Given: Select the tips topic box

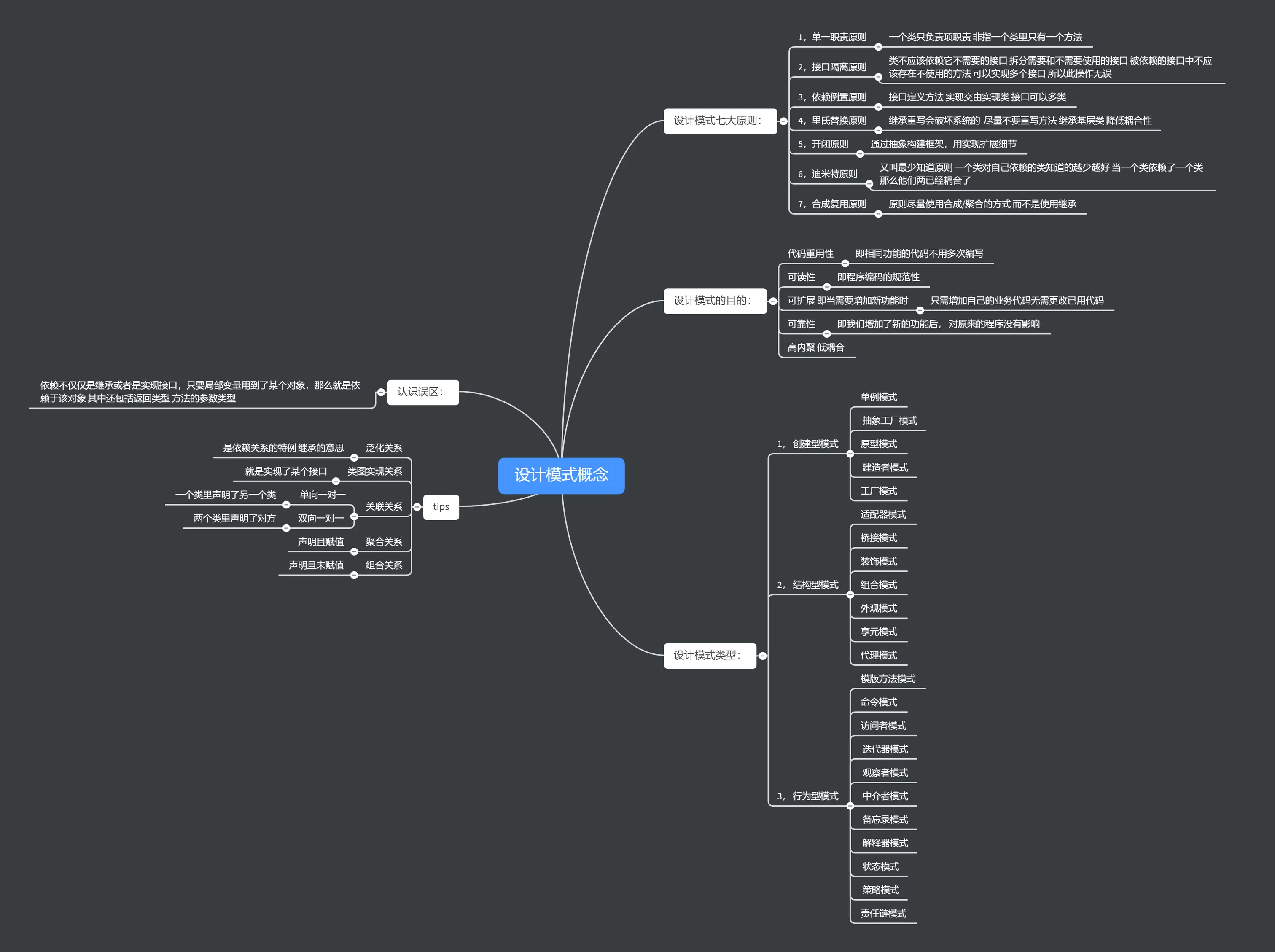Looking at the screenshot, I should coord(441,507).
